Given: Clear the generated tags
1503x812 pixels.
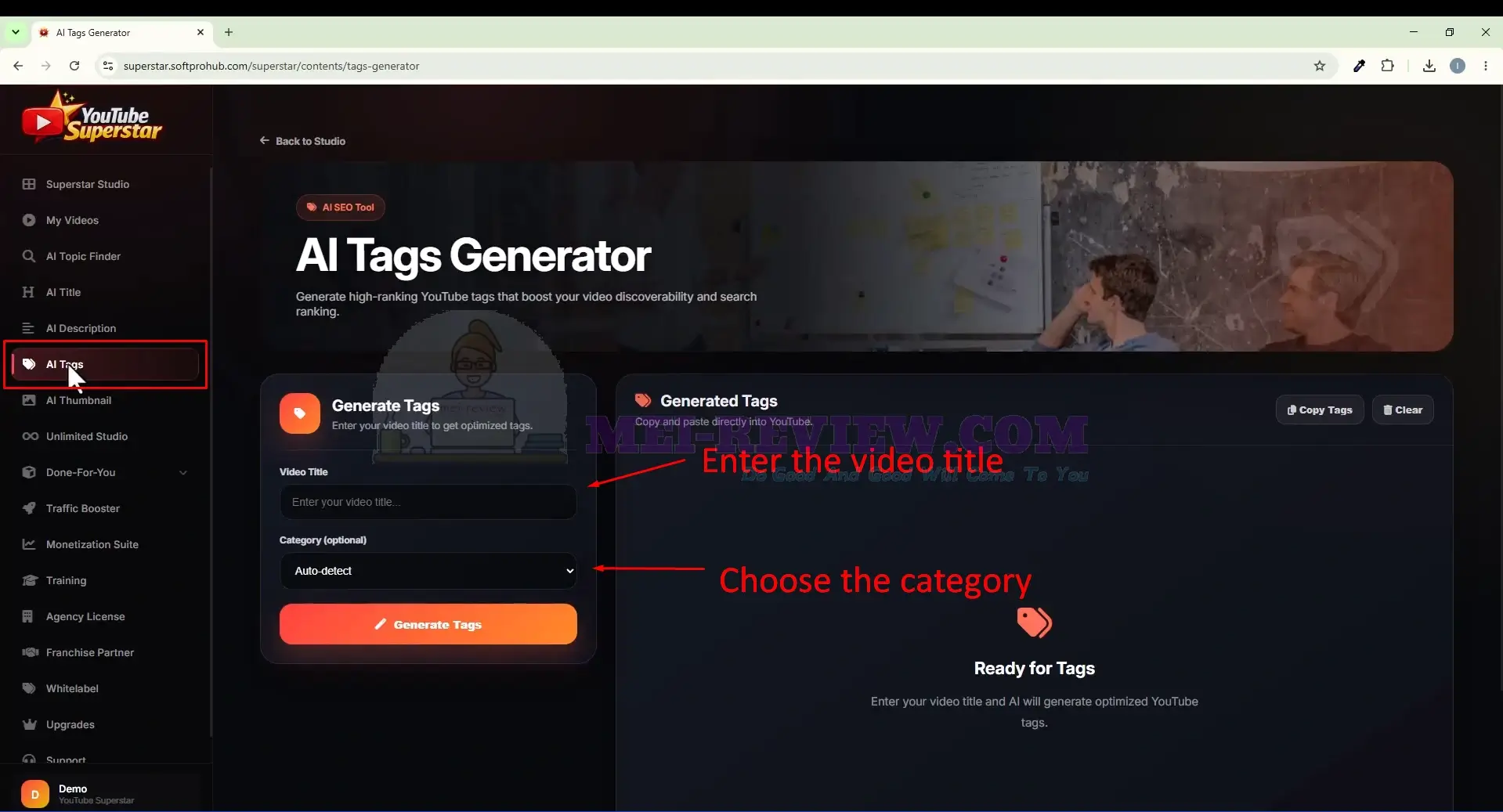Looking at the screenshot, I should click(1403, 410).
